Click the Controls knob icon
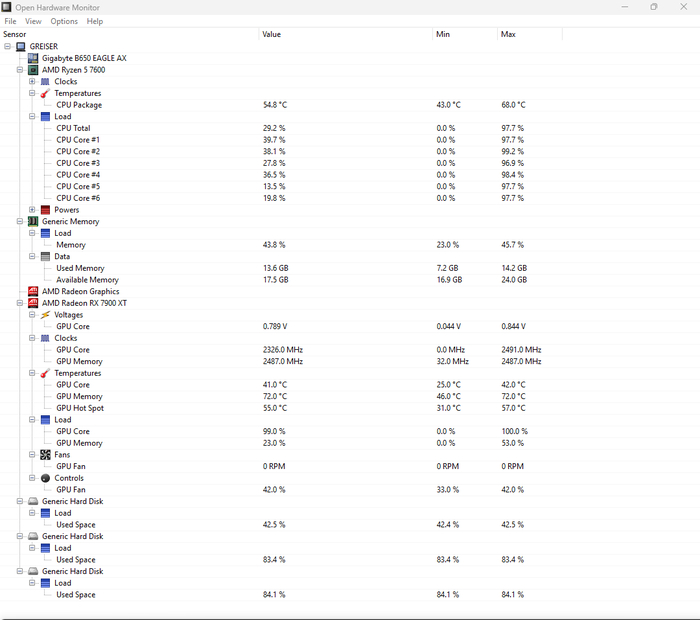The height and width of the screenshot is (620, 700). point(45,478)
